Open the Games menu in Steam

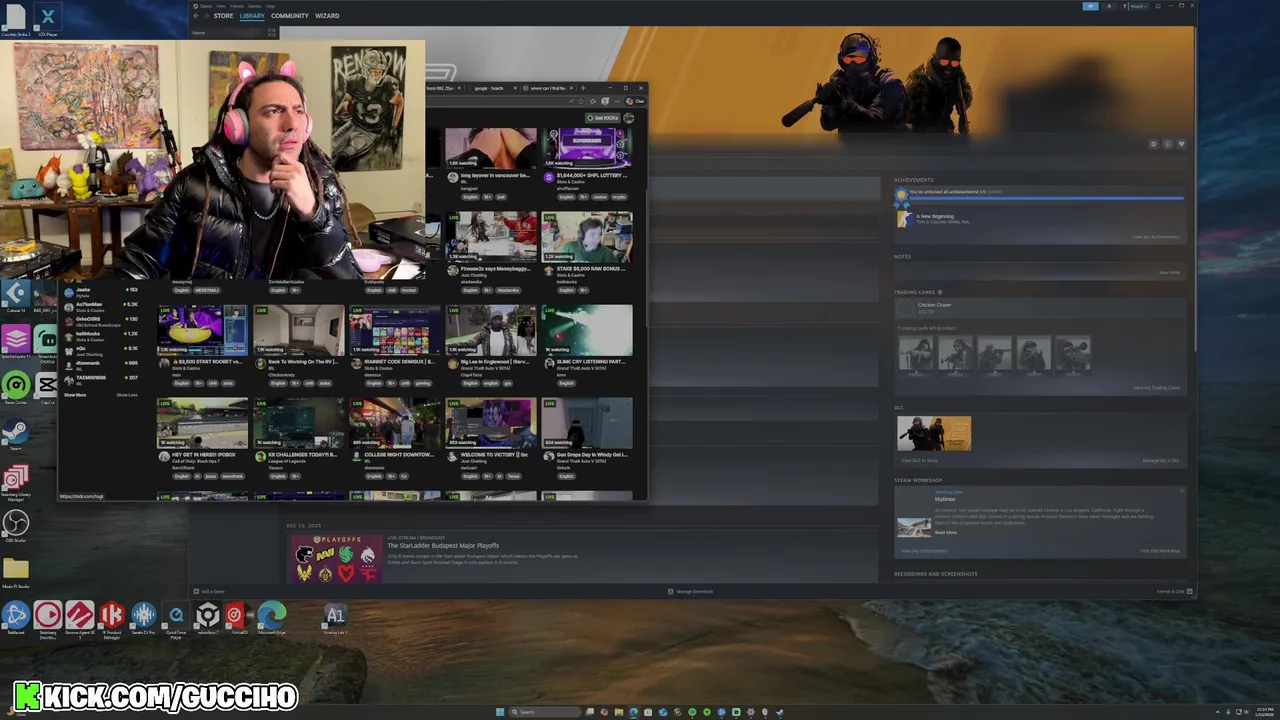click(255, 6)
